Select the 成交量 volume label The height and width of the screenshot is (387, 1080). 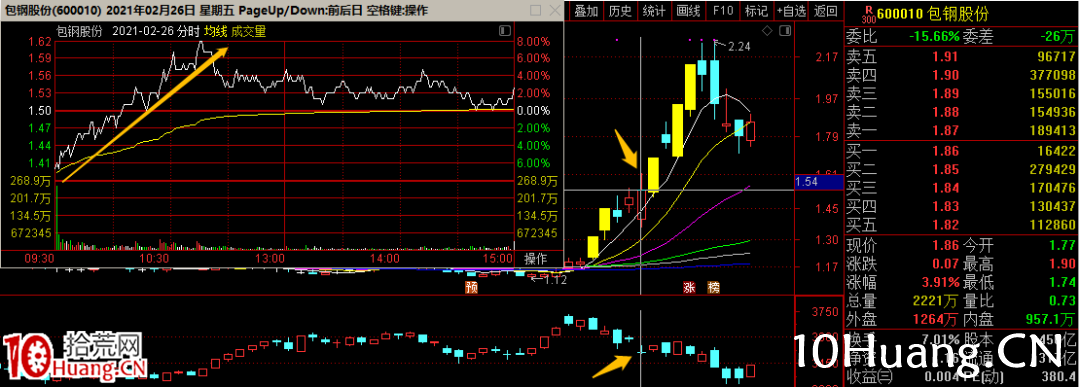tap(249, 31)
